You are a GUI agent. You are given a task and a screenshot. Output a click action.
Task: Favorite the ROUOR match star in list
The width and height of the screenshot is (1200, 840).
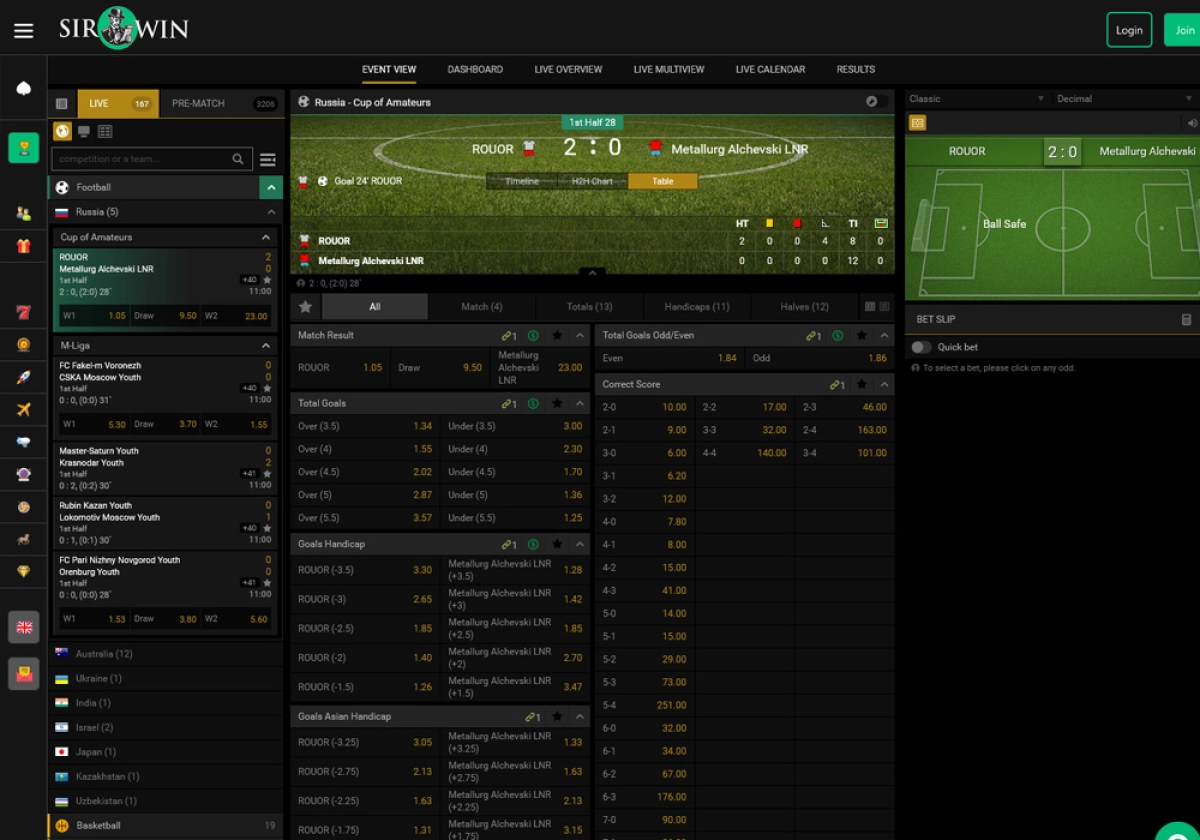[267, 280]
